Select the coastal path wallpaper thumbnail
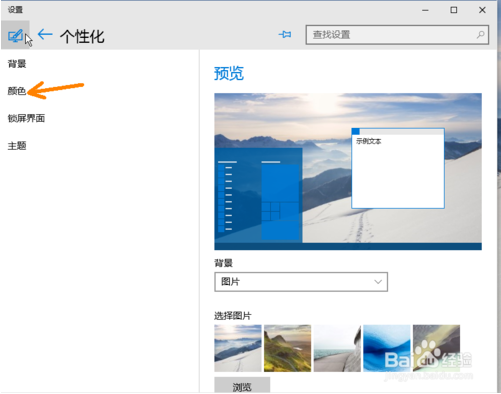 tap(337, 348)
